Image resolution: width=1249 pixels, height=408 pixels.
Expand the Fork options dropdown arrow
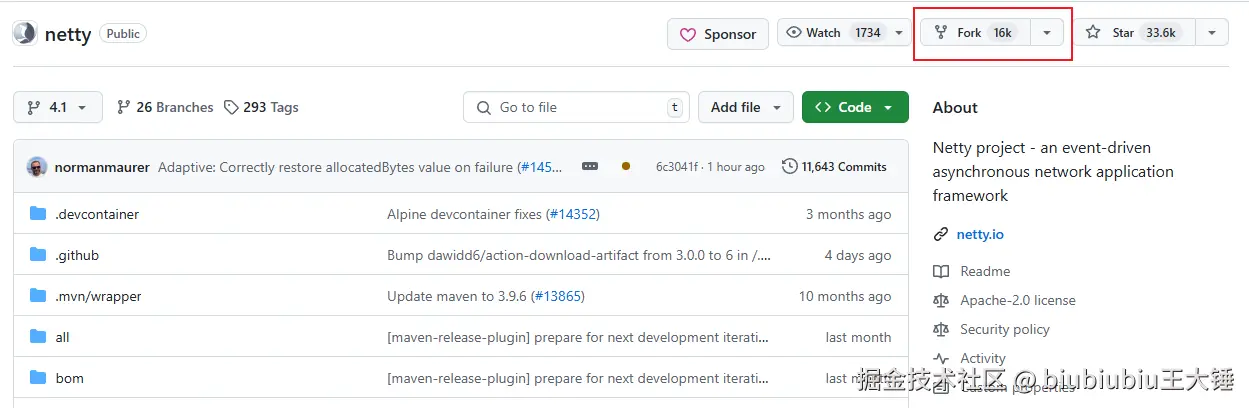[x=1047, y=33]
